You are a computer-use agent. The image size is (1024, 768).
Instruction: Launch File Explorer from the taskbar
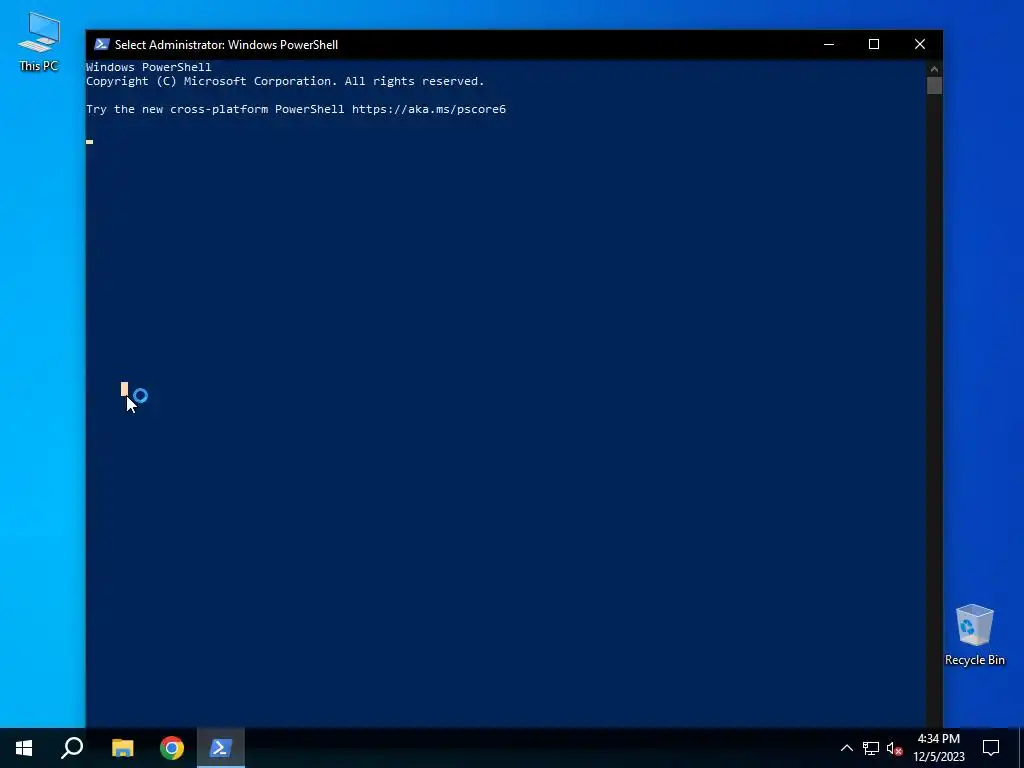click(x=122, y=748)
